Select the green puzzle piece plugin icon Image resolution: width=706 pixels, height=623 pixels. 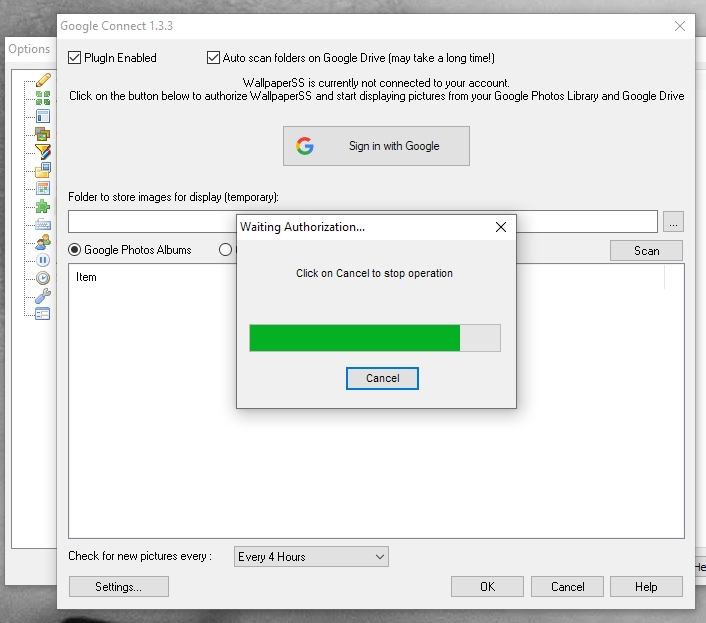(x=43, y=206)
